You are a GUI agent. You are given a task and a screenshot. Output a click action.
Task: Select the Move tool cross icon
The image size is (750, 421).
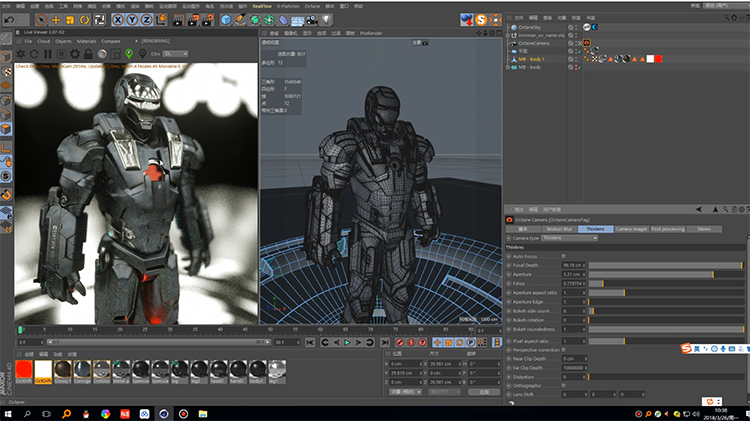click(x=56, y=20)
